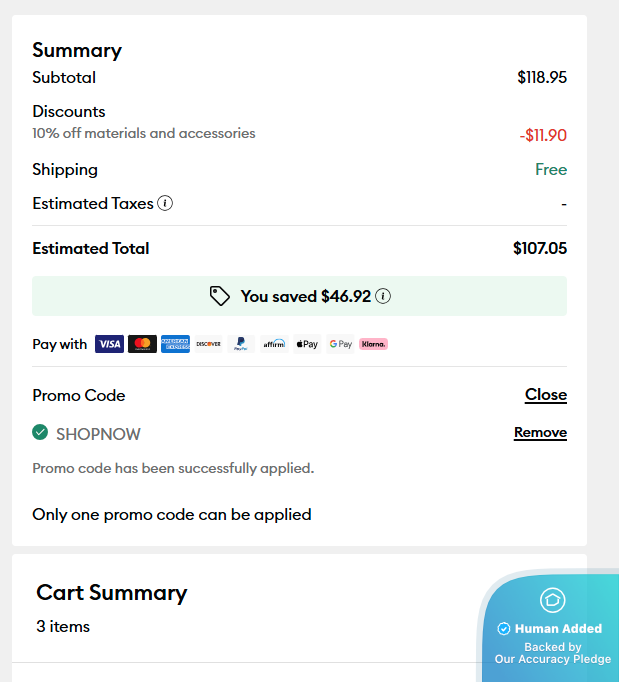This screenshot has width=619, height=682.
Task: Pick the American Express card icon
Action: pos(175,344)
